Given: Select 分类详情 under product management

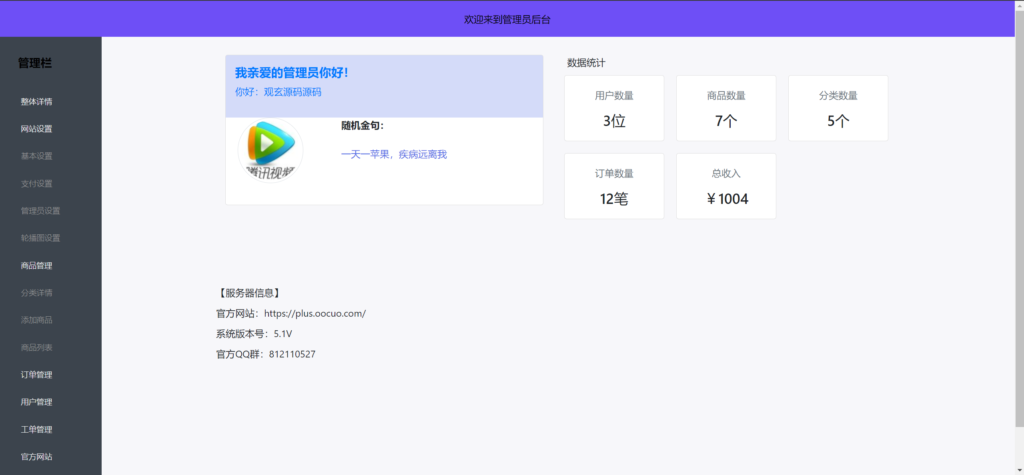Looking at the screenshot, I should (x=37, y=293).
